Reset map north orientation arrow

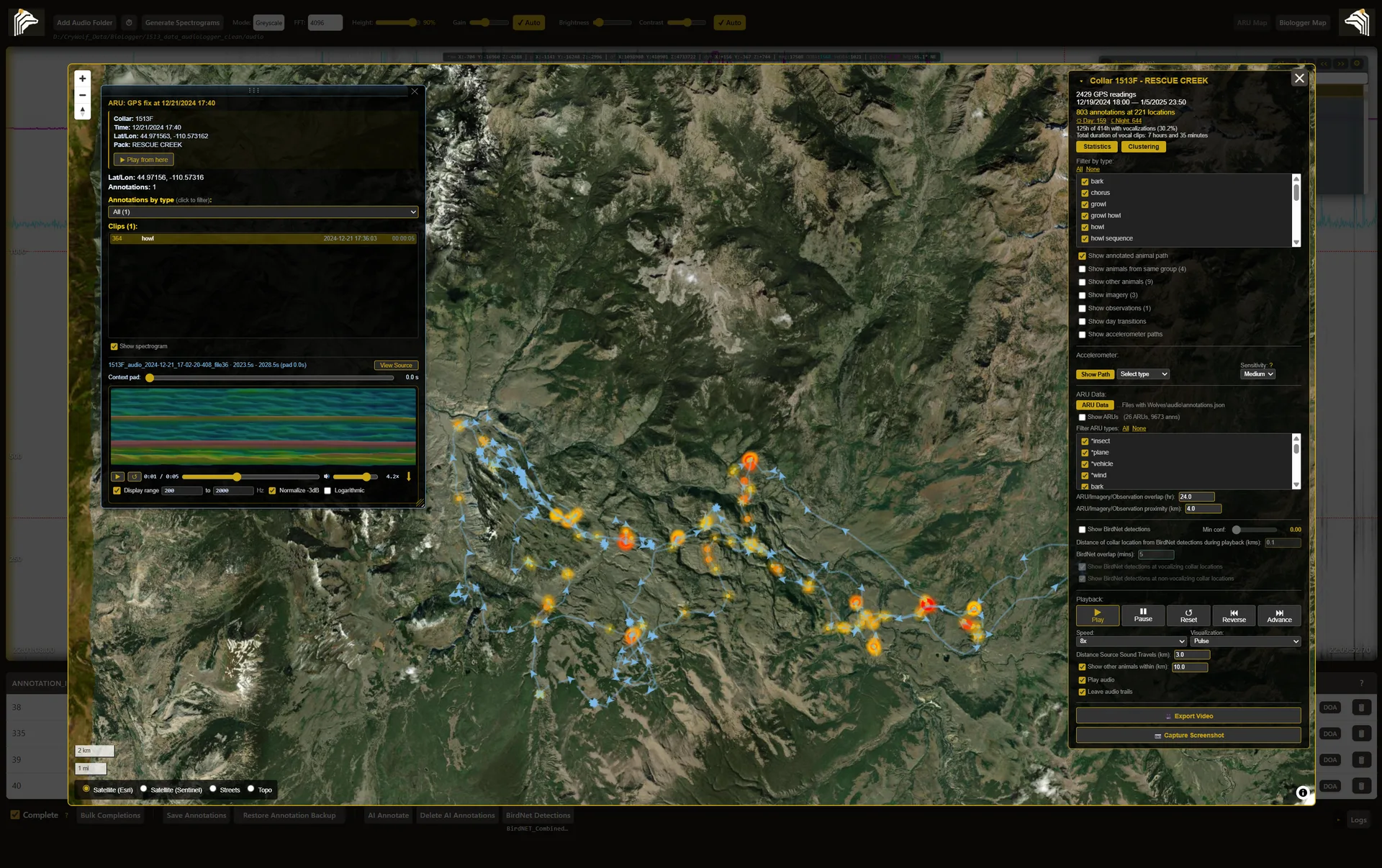click(x=82, y=112)
